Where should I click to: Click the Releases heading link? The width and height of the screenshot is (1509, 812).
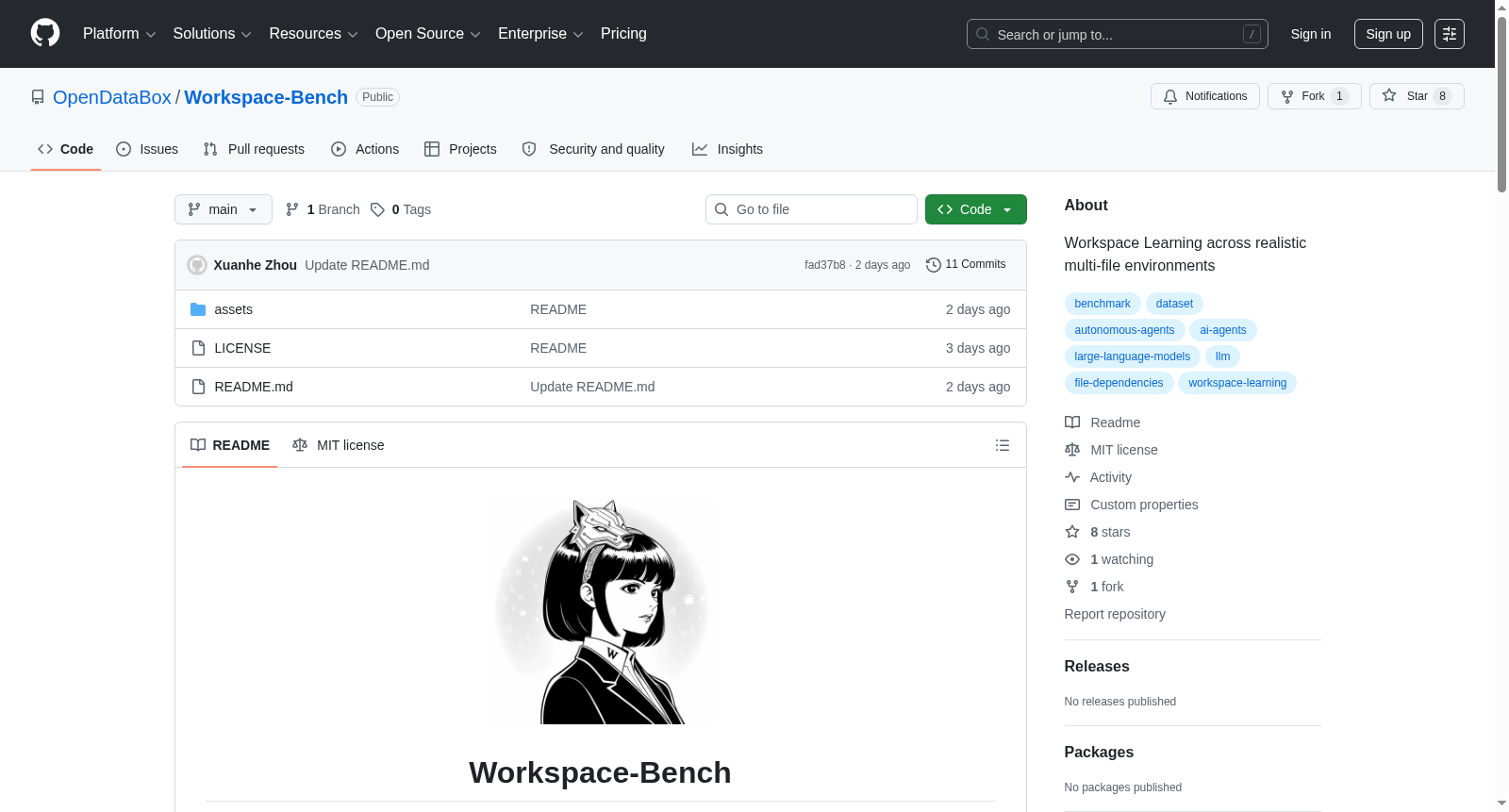coord(1097,666)
